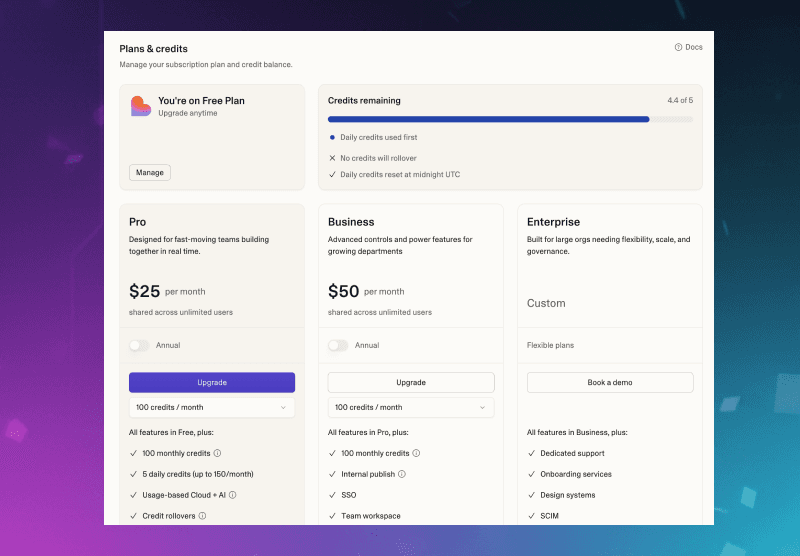Click the Pro plan title
The width and height of the screenshot is (800, 556).
click(137, 222)
